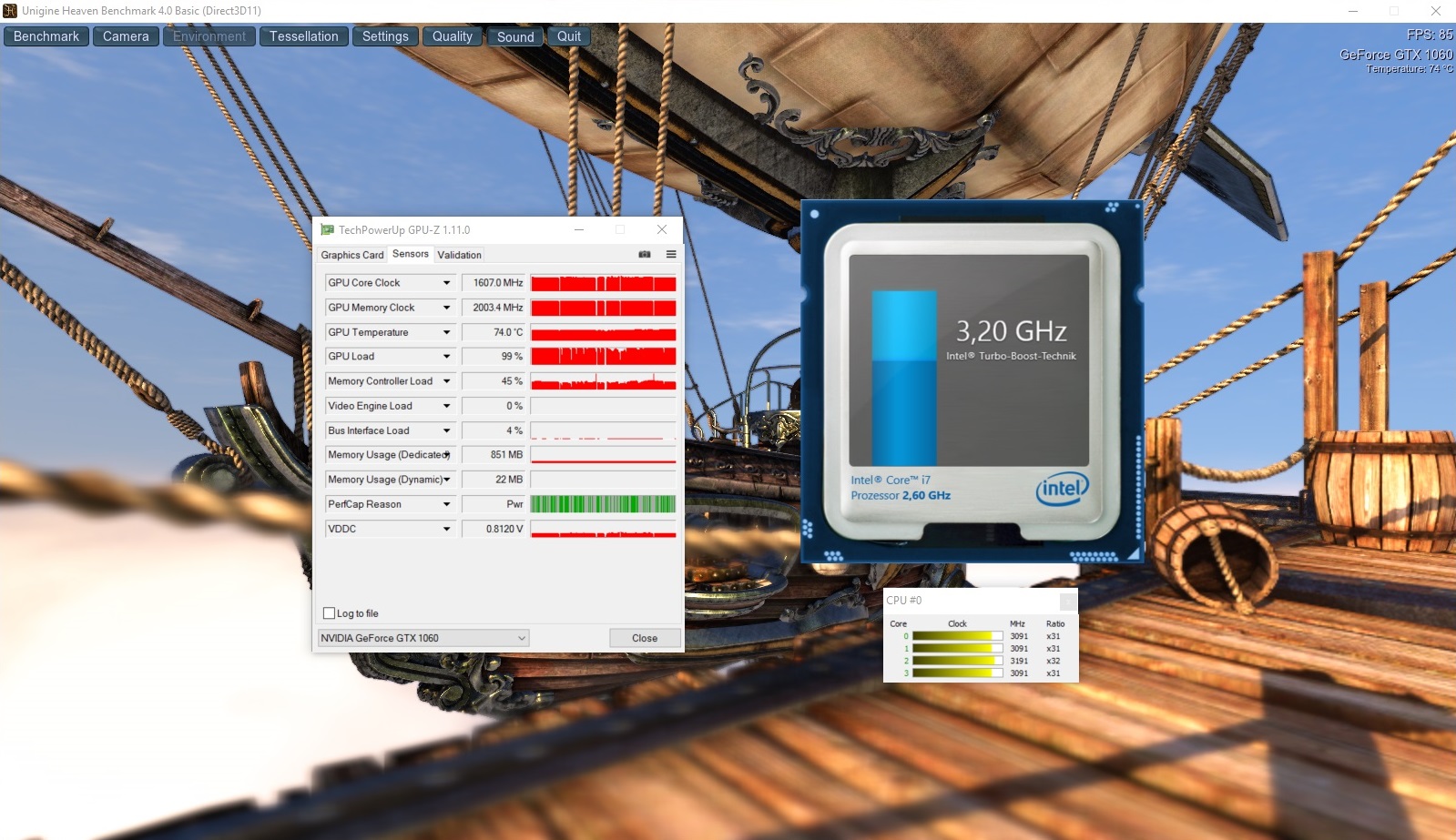Open the GPU Memory Clock sensor dropdown
The height and width of the screenshot is (840, 1456).
pyautogui.click(x=446, y=308)
